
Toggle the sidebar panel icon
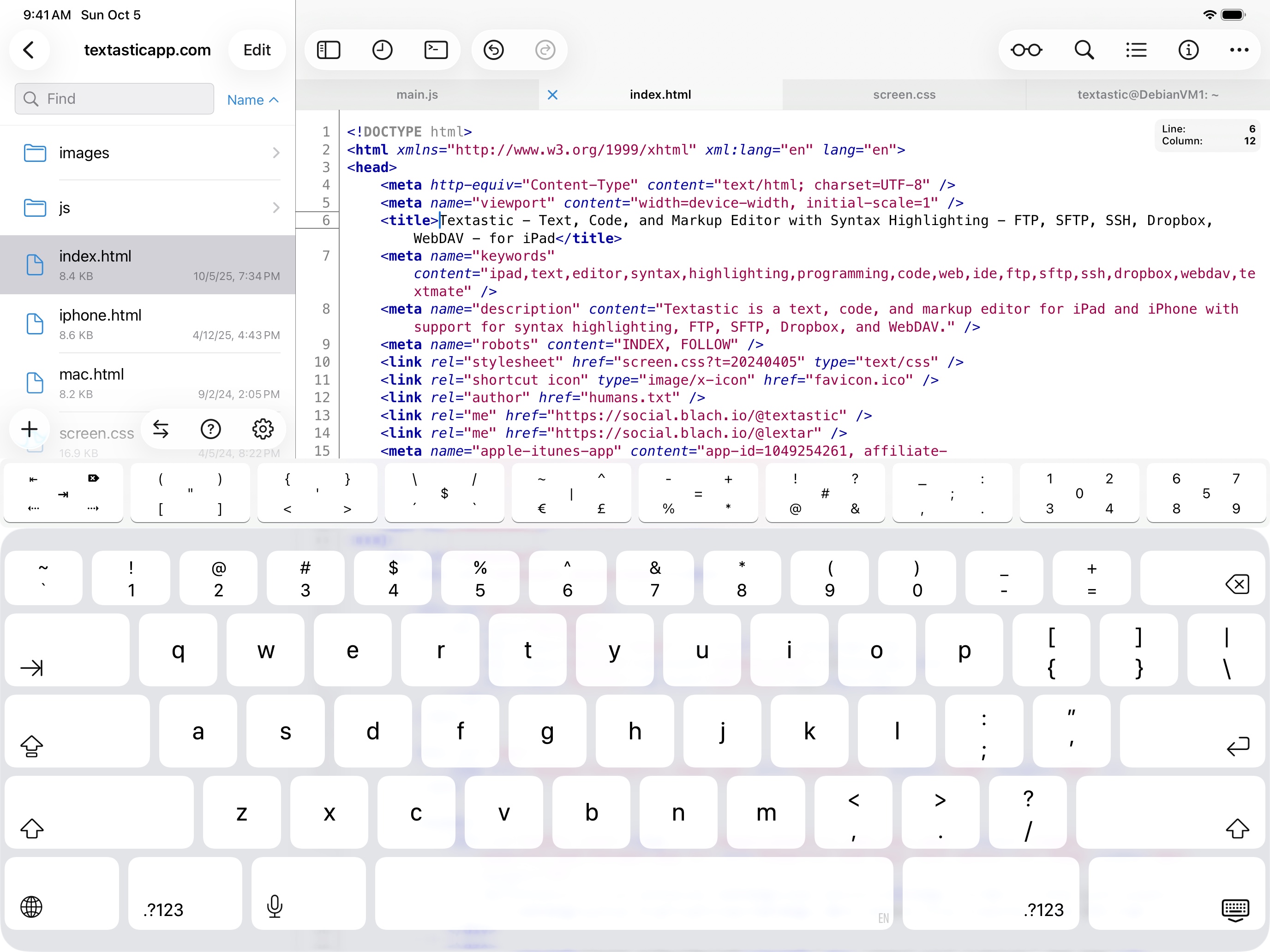[329, 50]
